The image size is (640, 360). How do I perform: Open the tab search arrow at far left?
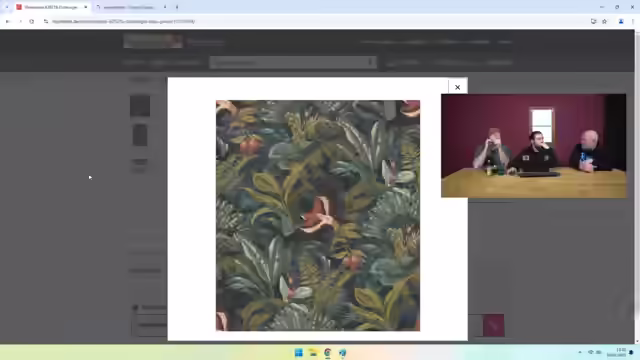[7, 7]
